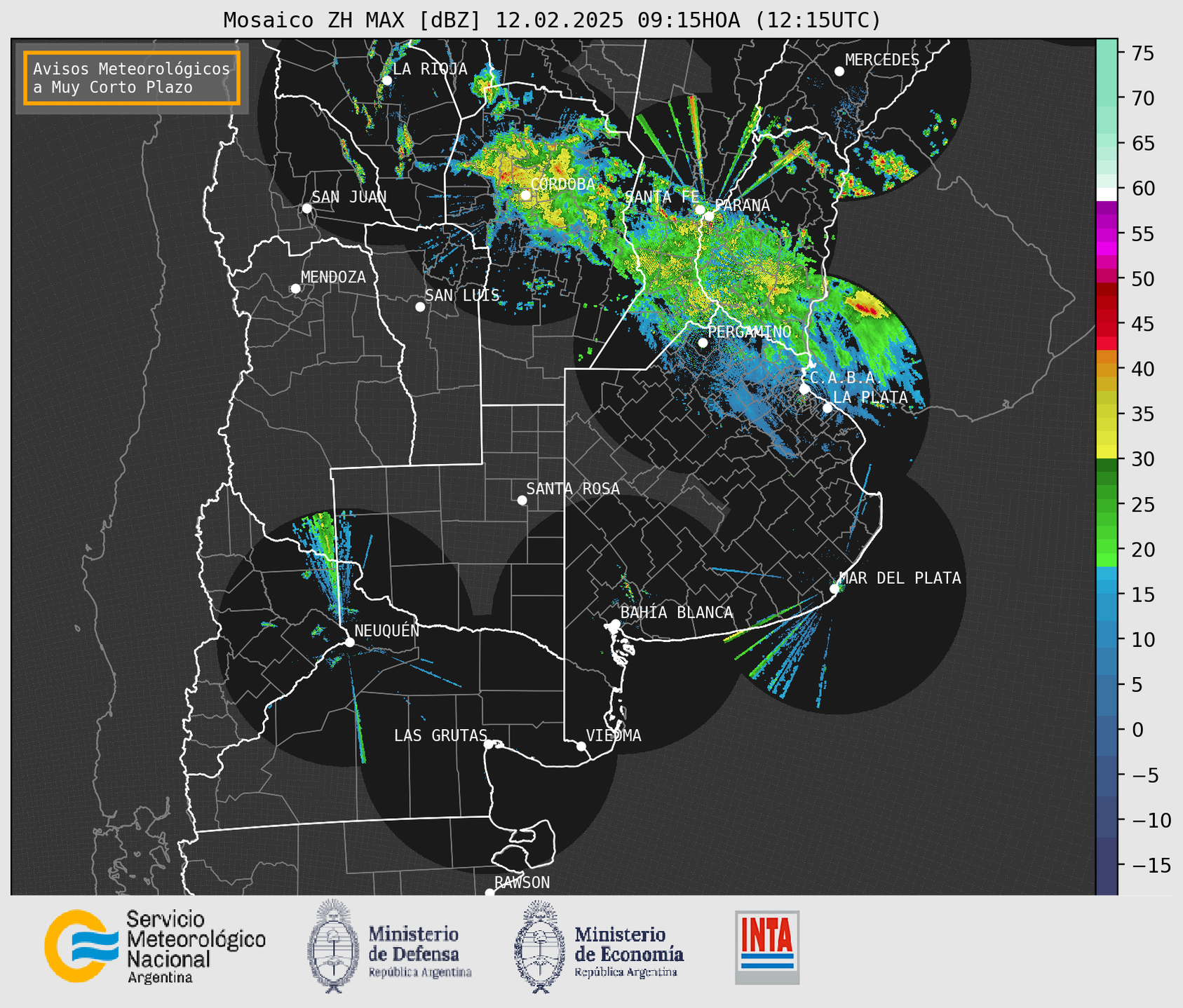Click the Ministerio de Economía emblem

(540, 947)
